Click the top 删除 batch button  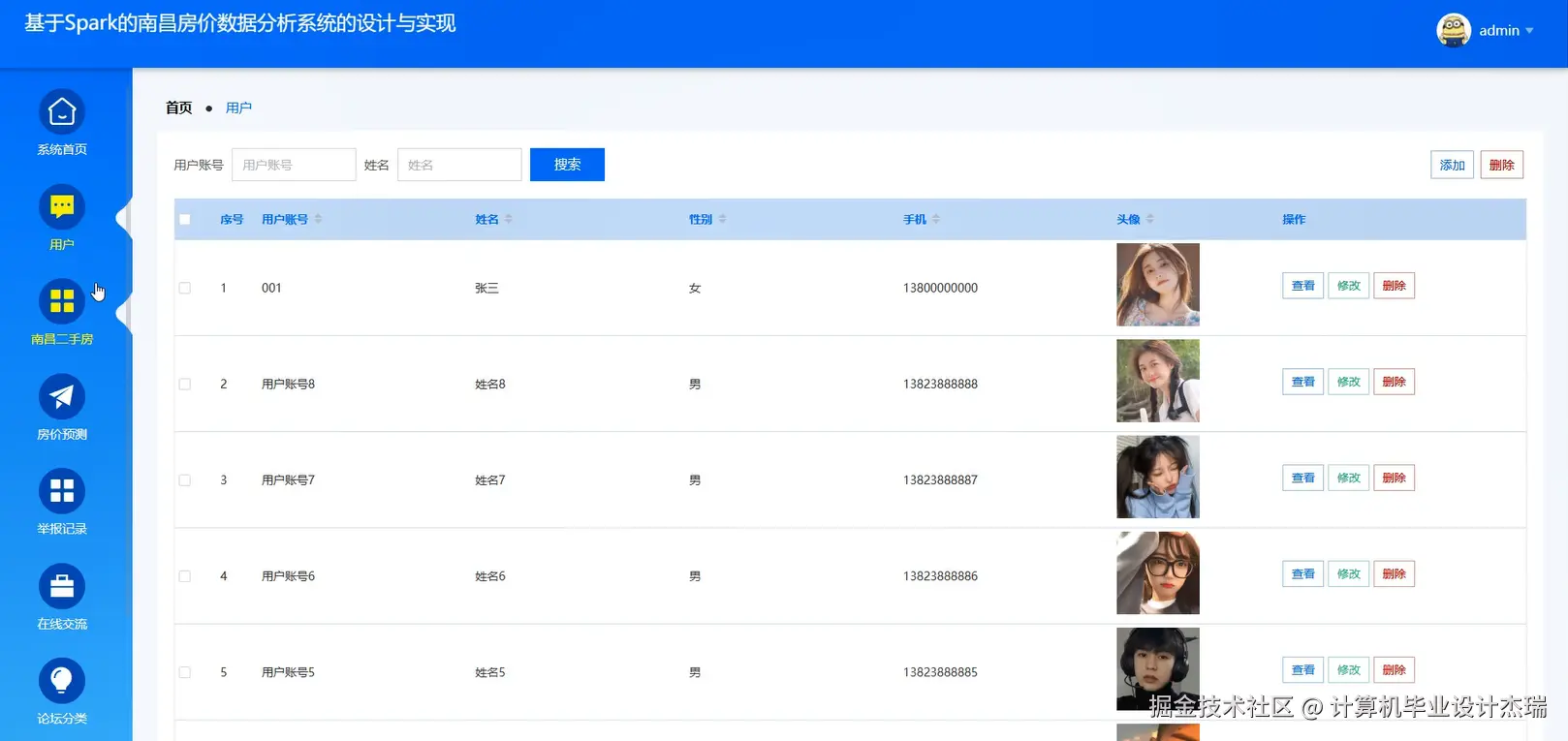point(1501,165)
